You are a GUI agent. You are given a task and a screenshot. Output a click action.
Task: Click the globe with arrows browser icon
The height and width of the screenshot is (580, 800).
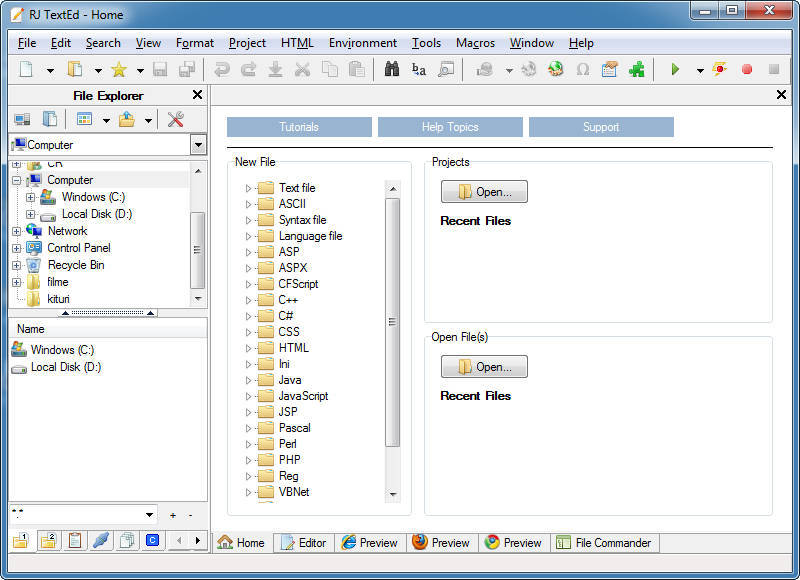[x=556, y=69]
